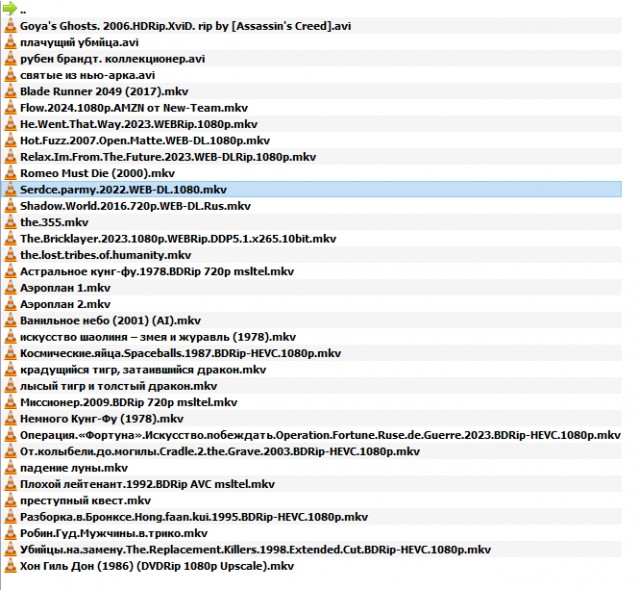This screenshot has height=590, width=640.
Task: Select file name Romeo Must Die (2000).mkv
Action: [97, 173]
